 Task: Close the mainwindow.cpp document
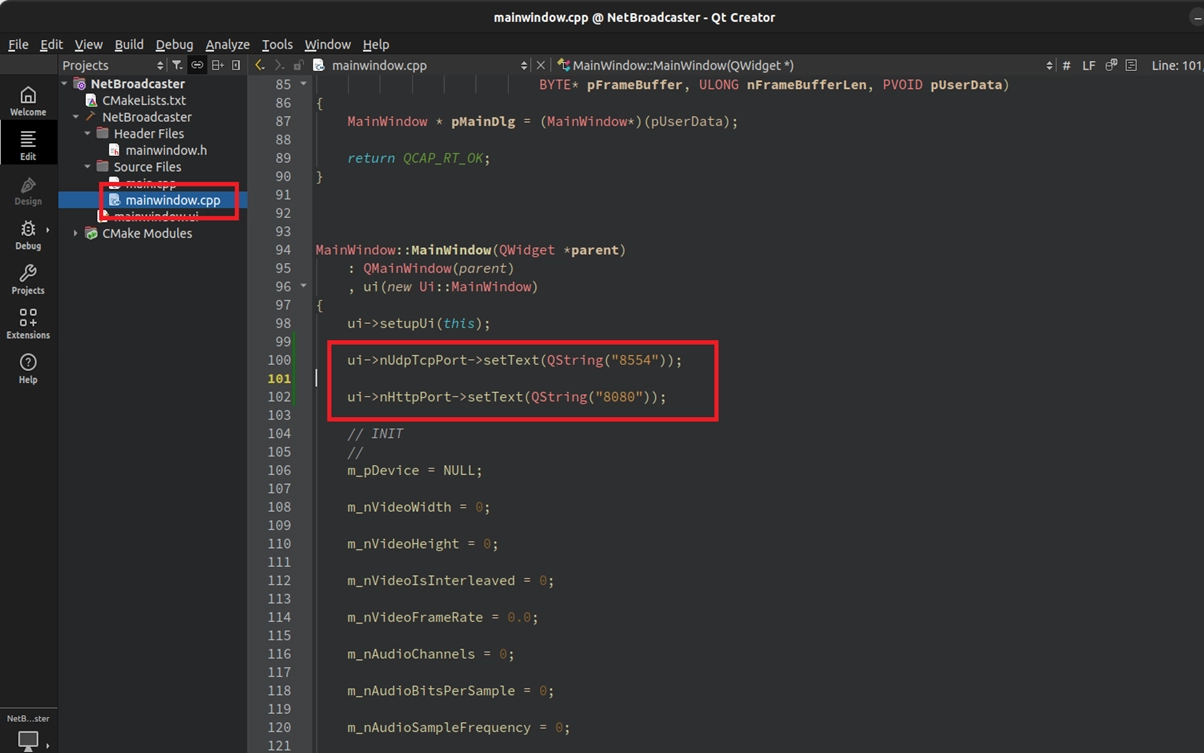click(541, 65)
